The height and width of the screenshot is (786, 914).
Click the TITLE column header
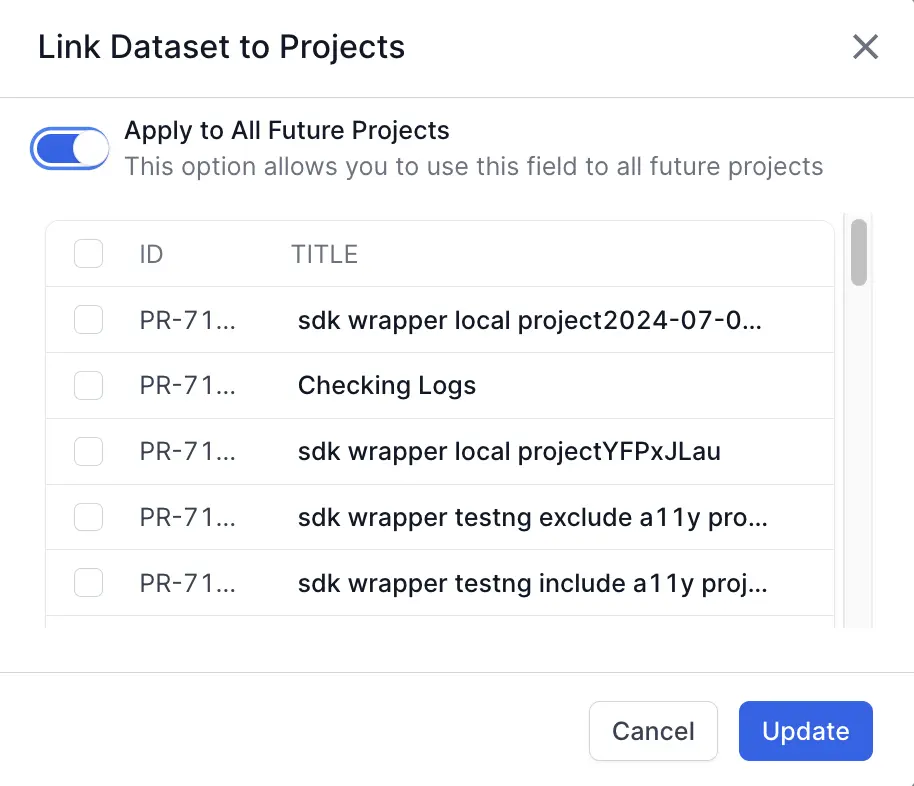point(324,254)
